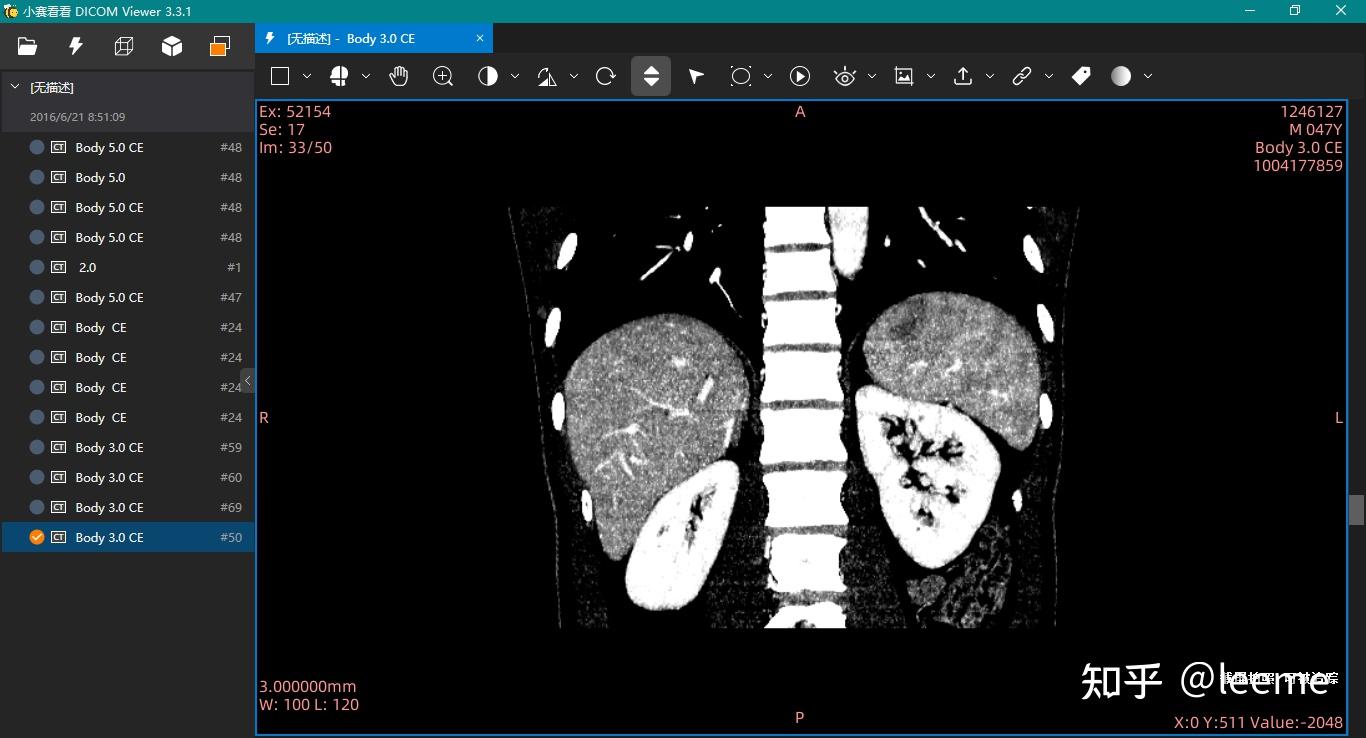Screen dimensions: 1366x738
Task: Toggle the circle marker for series #47
Action: pos(37,297)
